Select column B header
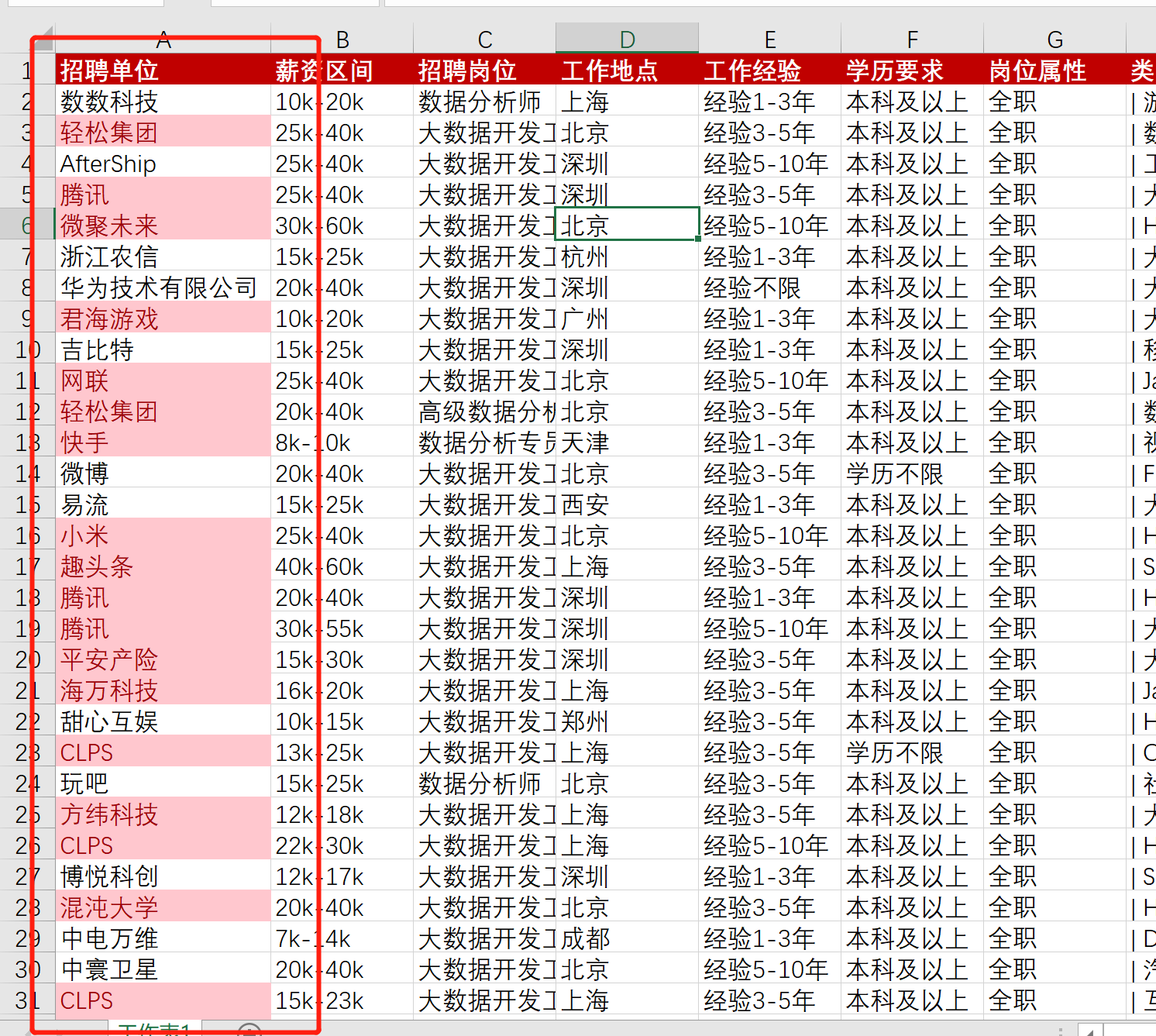 tap(342, 39)
